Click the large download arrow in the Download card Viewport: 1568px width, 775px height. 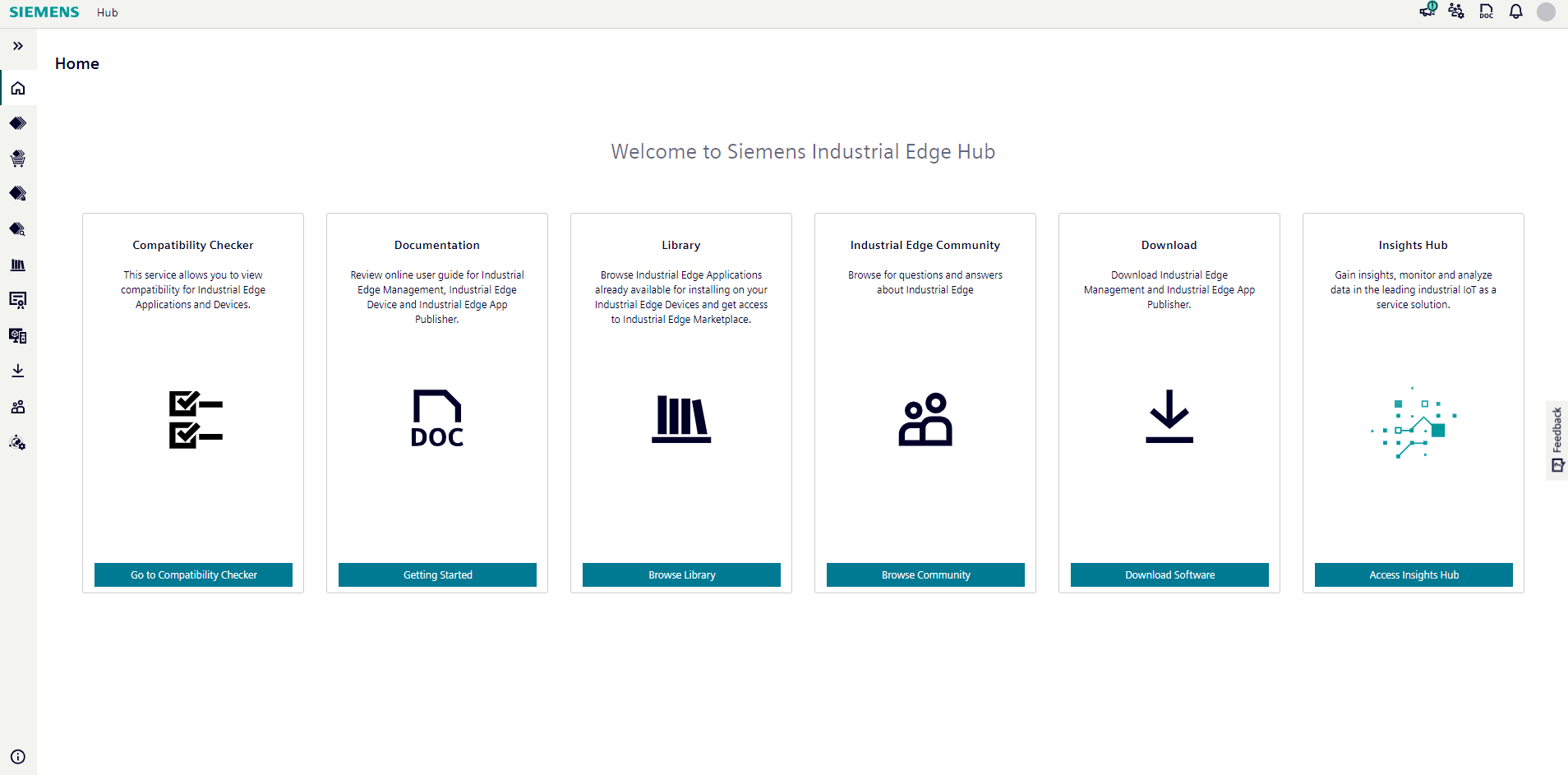tap(1169, 416)
